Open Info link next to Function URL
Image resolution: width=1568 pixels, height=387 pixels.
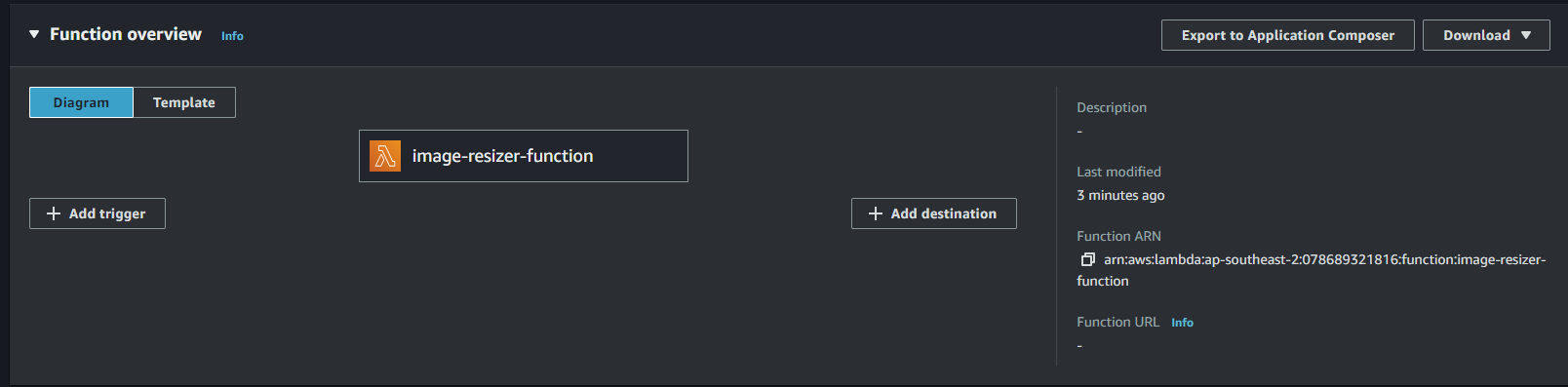pyautogui.click(x=1182, y=323)
